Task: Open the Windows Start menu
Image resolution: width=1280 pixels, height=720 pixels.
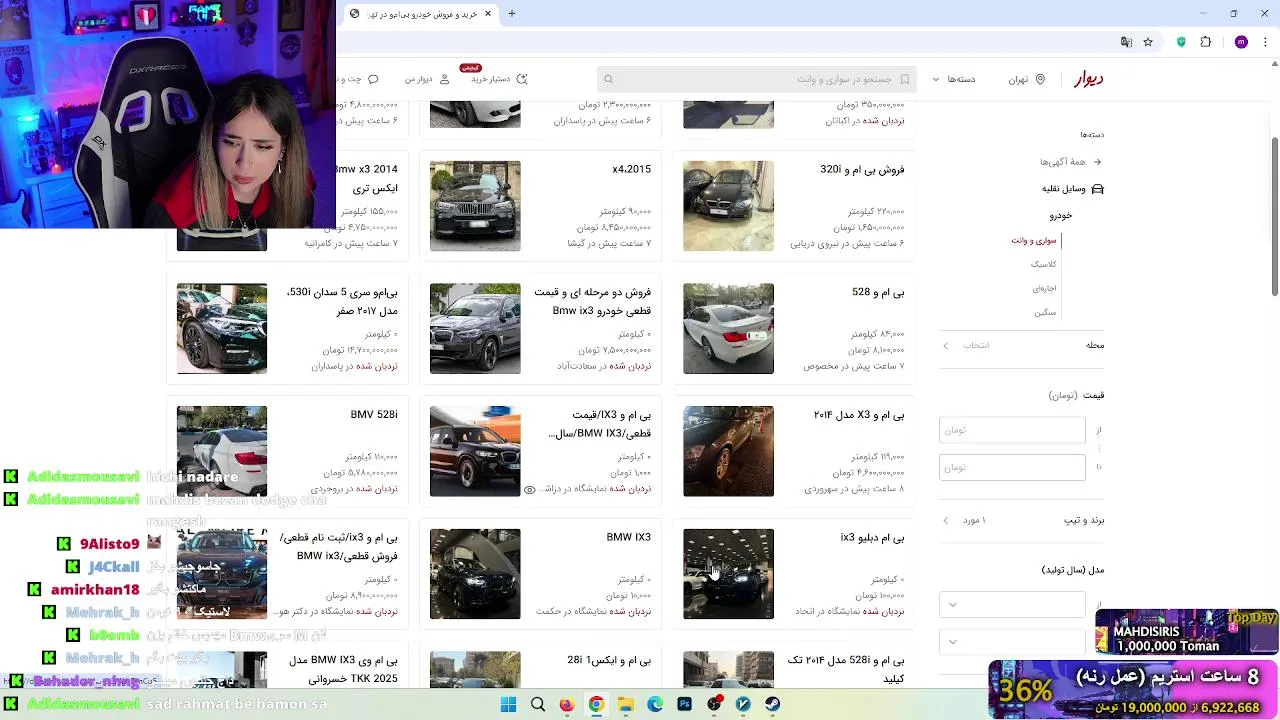Action: [508, 704]
